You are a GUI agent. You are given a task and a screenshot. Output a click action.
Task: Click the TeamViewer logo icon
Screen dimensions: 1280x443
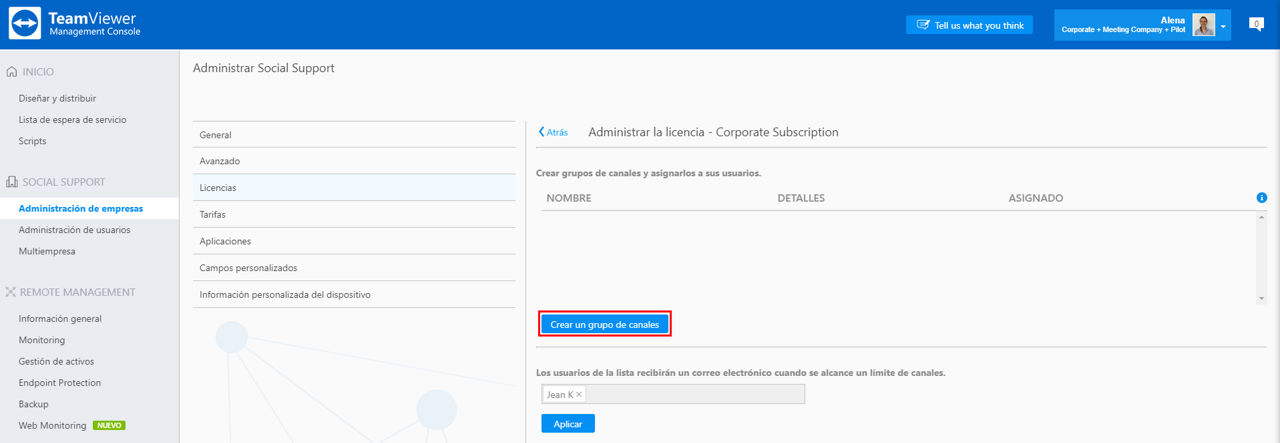(x=25, y=24)
